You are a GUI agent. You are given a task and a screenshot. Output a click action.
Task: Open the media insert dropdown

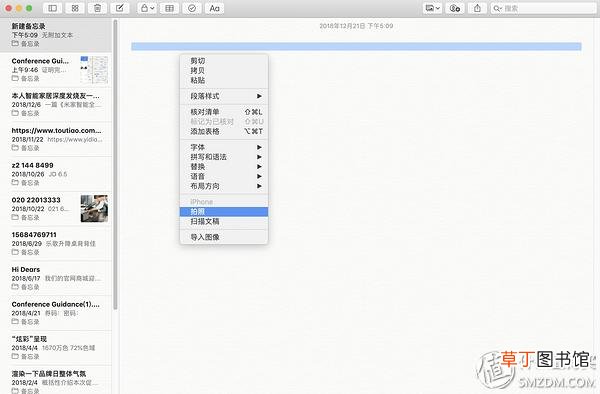coord(432,8)
